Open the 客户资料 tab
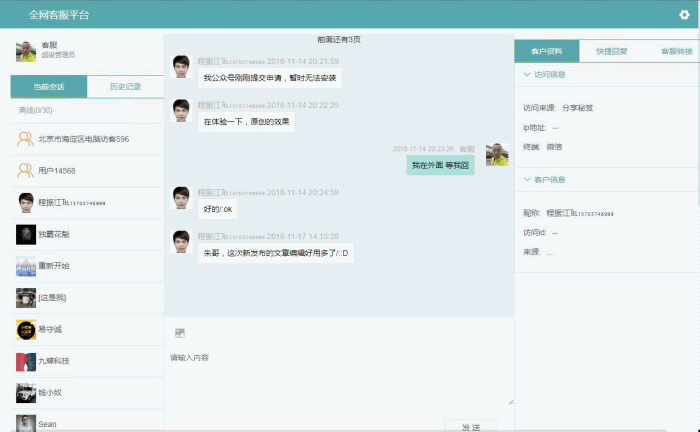The height and width of the screenshot is (432, 700). pos(547,51)
